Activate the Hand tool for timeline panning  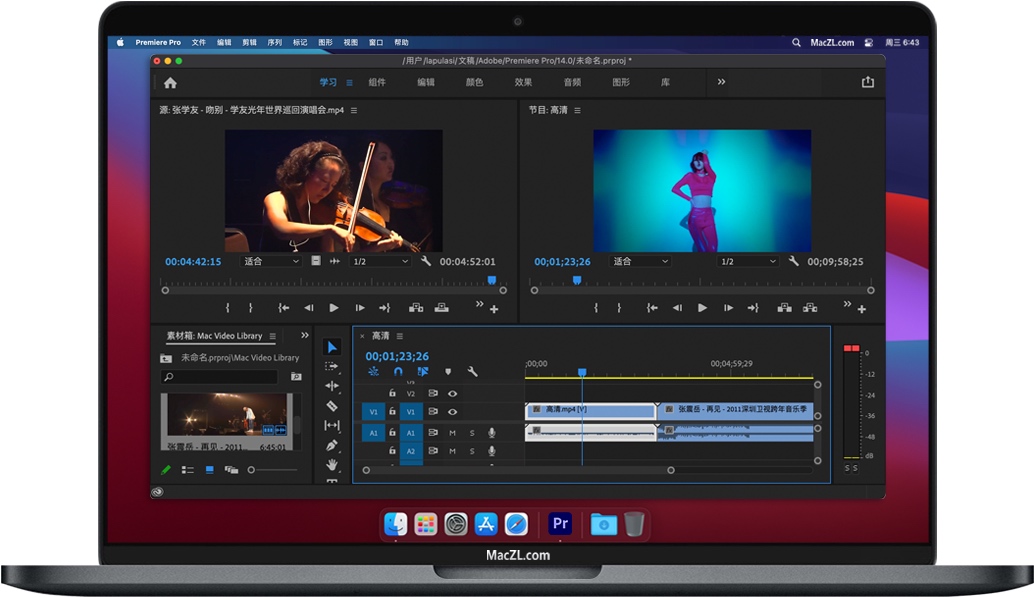[x=332, y=463]
